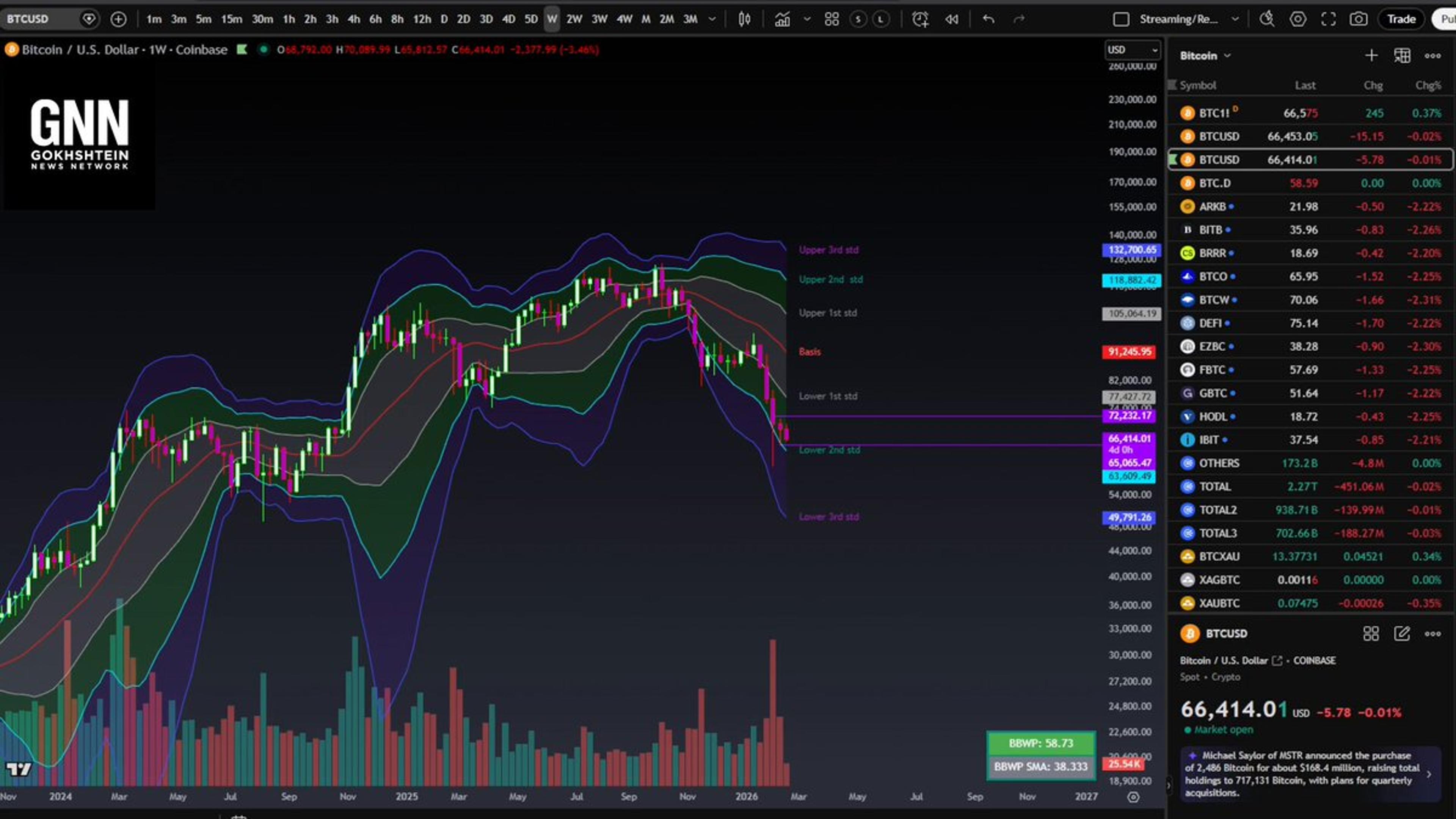Select the candlestick chart style icon

pos(744,19)
